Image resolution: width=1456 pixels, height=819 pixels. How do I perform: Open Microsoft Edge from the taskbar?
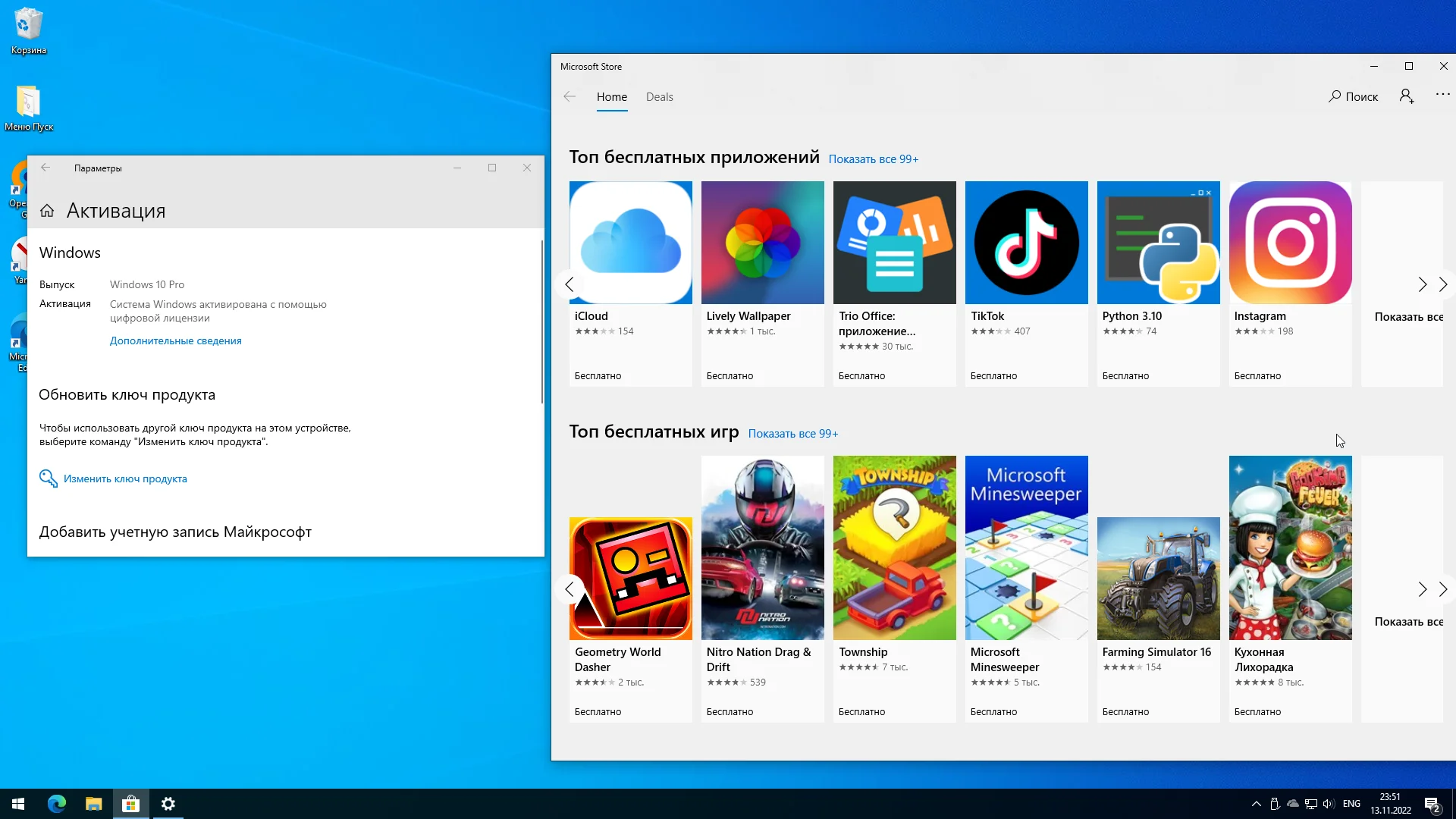click(x=57, y=804)
